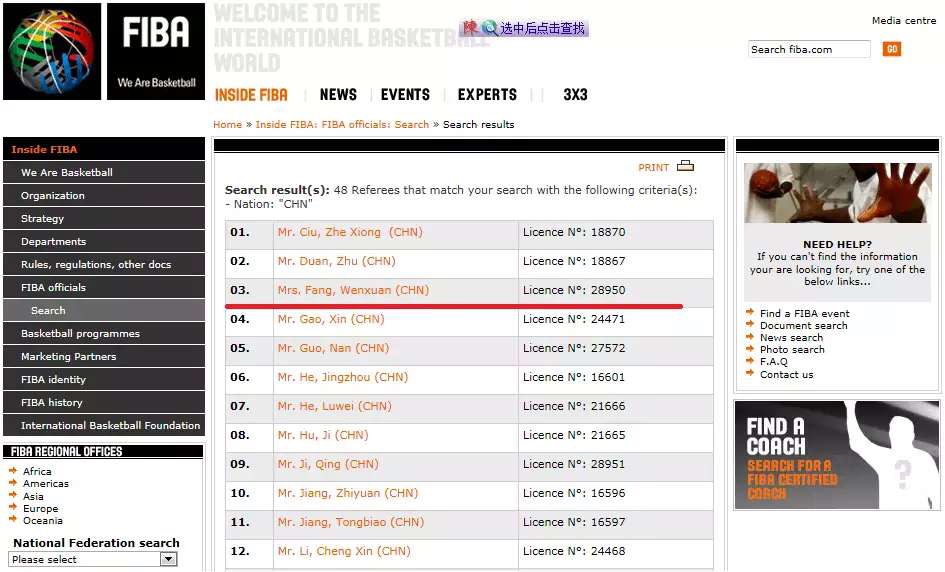Open the National Federation dropdown arrow
This screenshot has height=572, width=945.
coord(169,559)
